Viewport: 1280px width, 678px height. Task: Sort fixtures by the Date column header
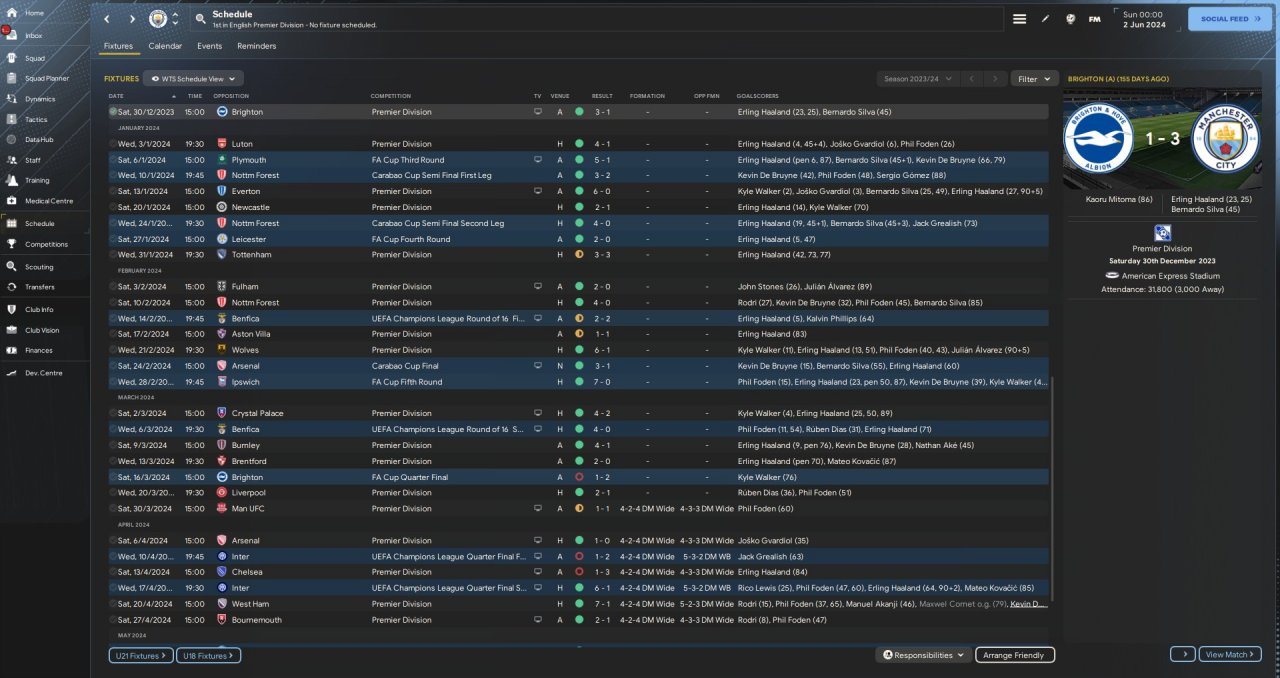tap(116, 96)
